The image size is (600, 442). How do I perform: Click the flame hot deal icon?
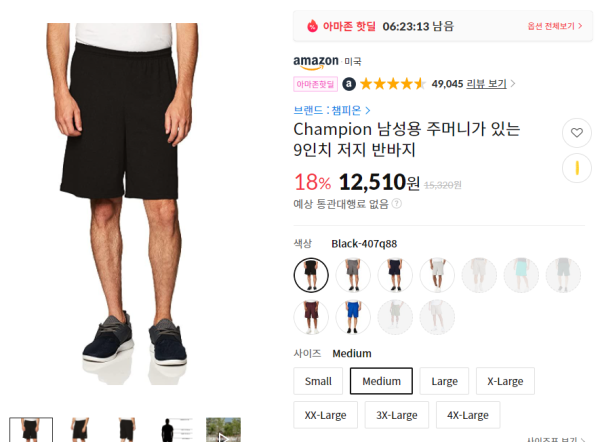[x=312, y=26]
